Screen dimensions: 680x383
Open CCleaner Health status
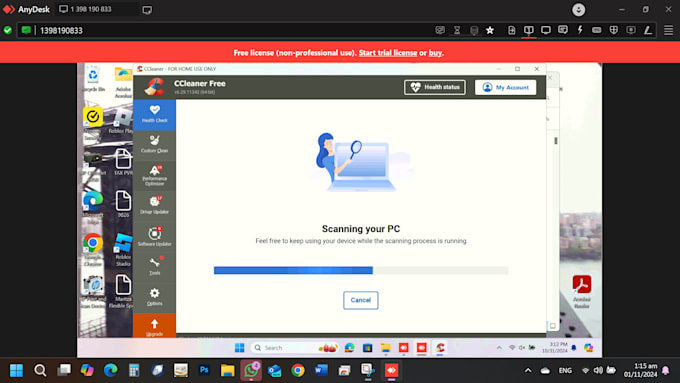pyautogui.click(x=435, y=87)
